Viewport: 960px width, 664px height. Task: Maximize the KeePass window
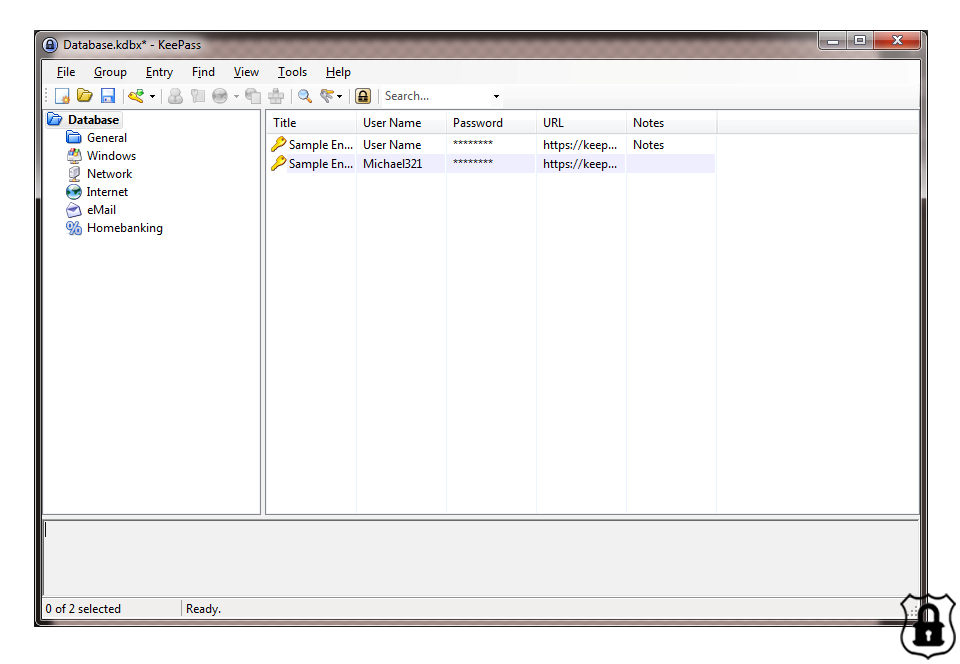(x=860, y=40)
